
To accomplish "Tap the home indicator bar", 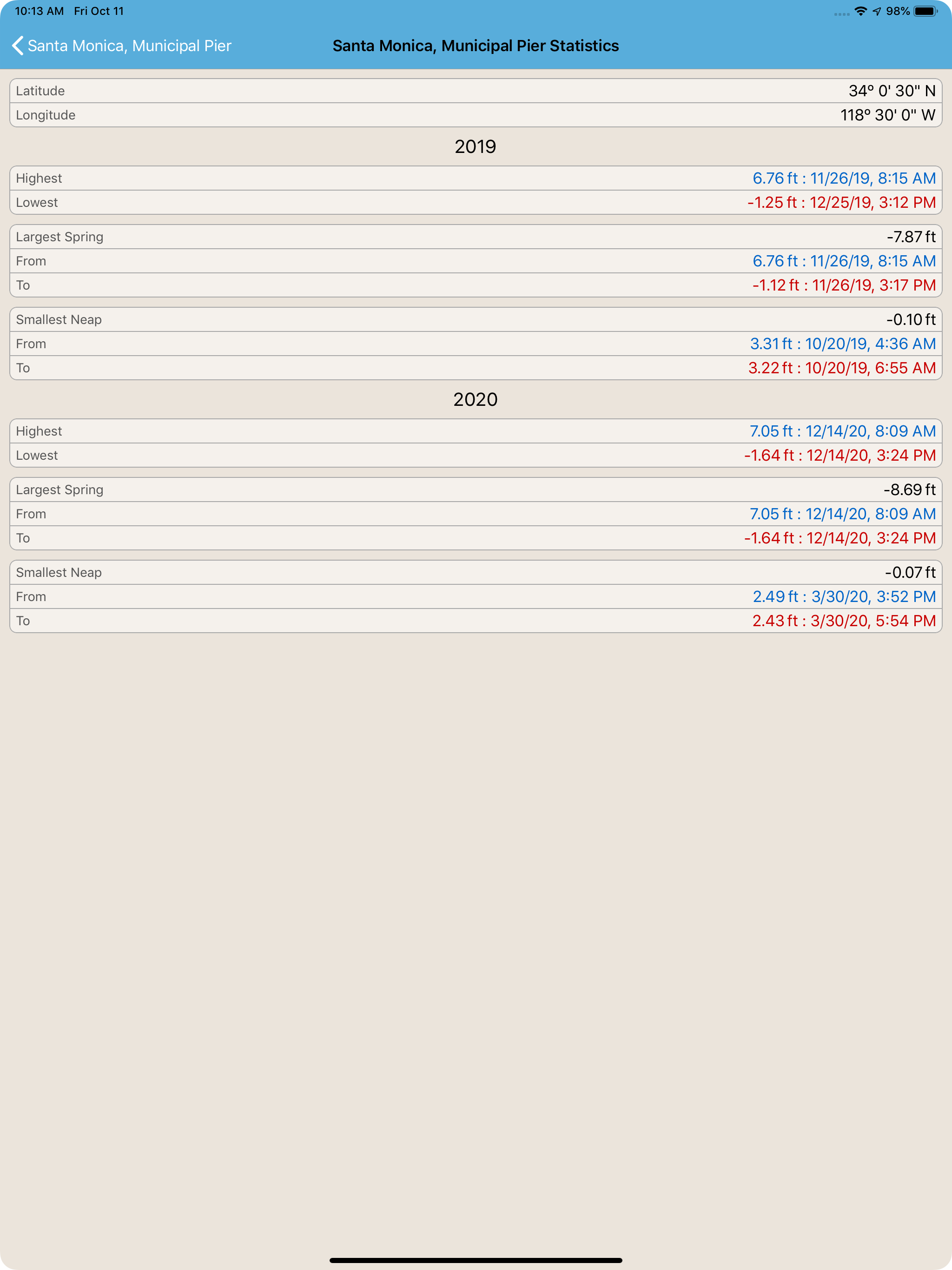I will 476,1260.
